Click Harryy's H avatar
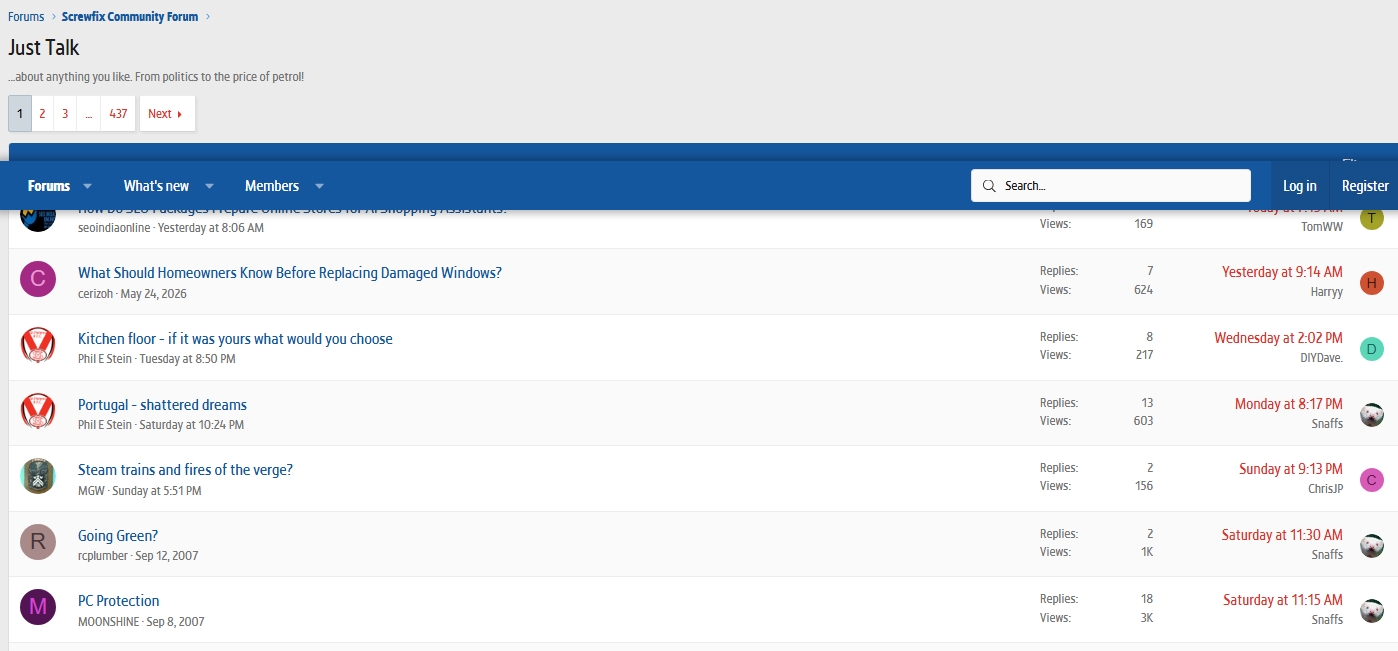This screenshot has height=651, width=1398. pyautogui.click(x=1372, y=283)
